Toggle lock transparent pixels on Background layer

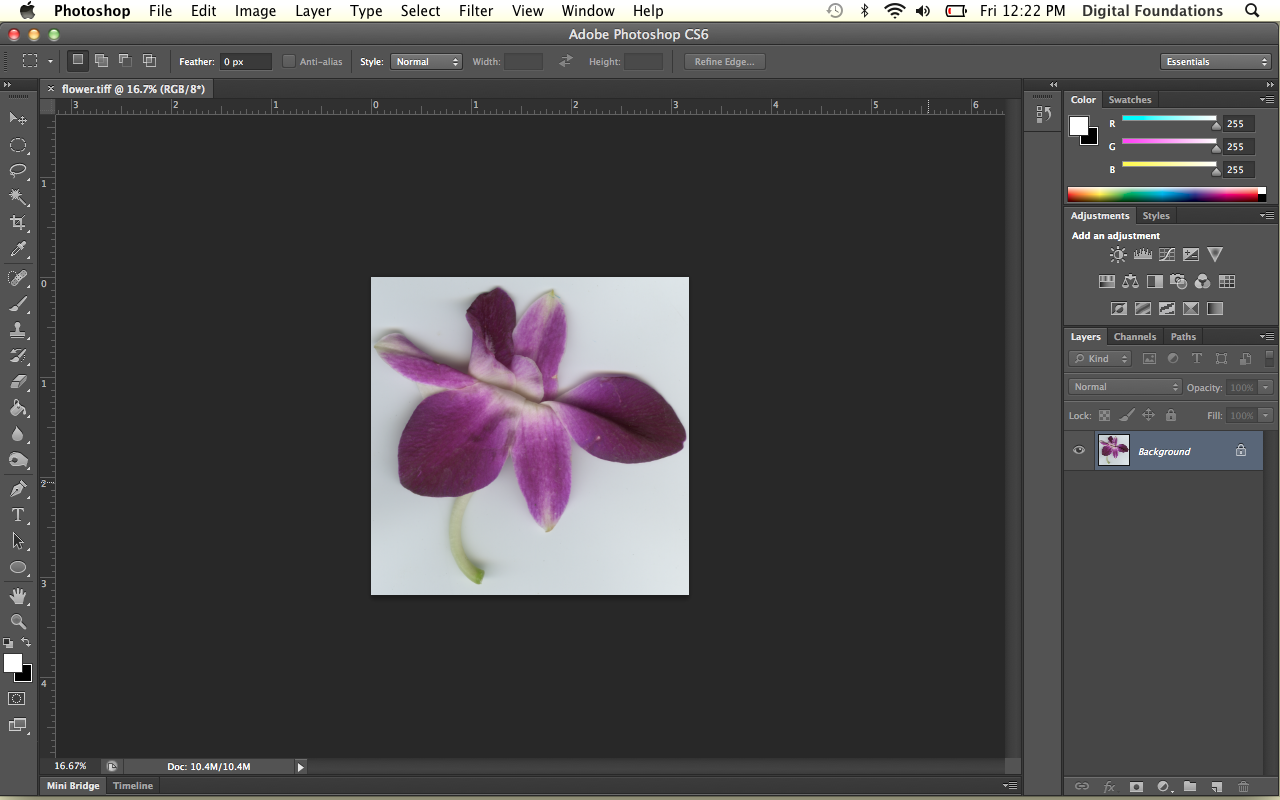1104,415
